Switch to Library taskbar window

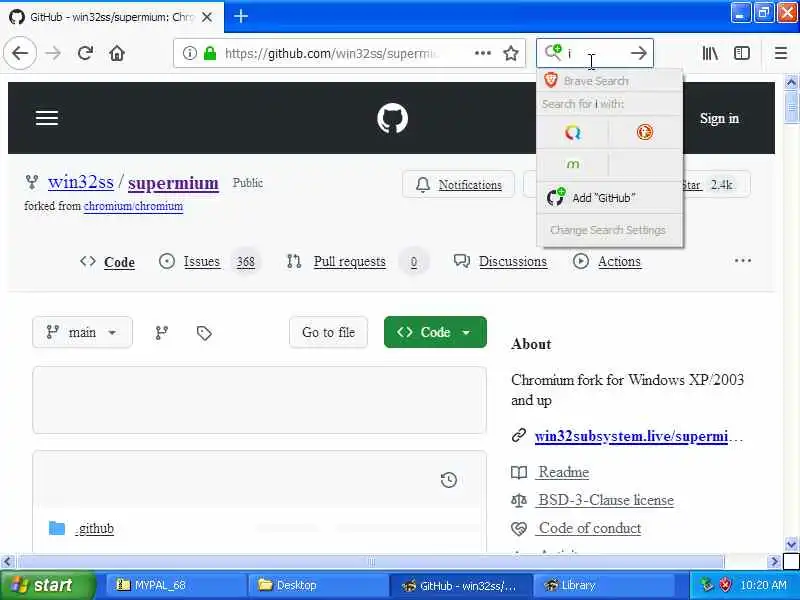[603, 585]
